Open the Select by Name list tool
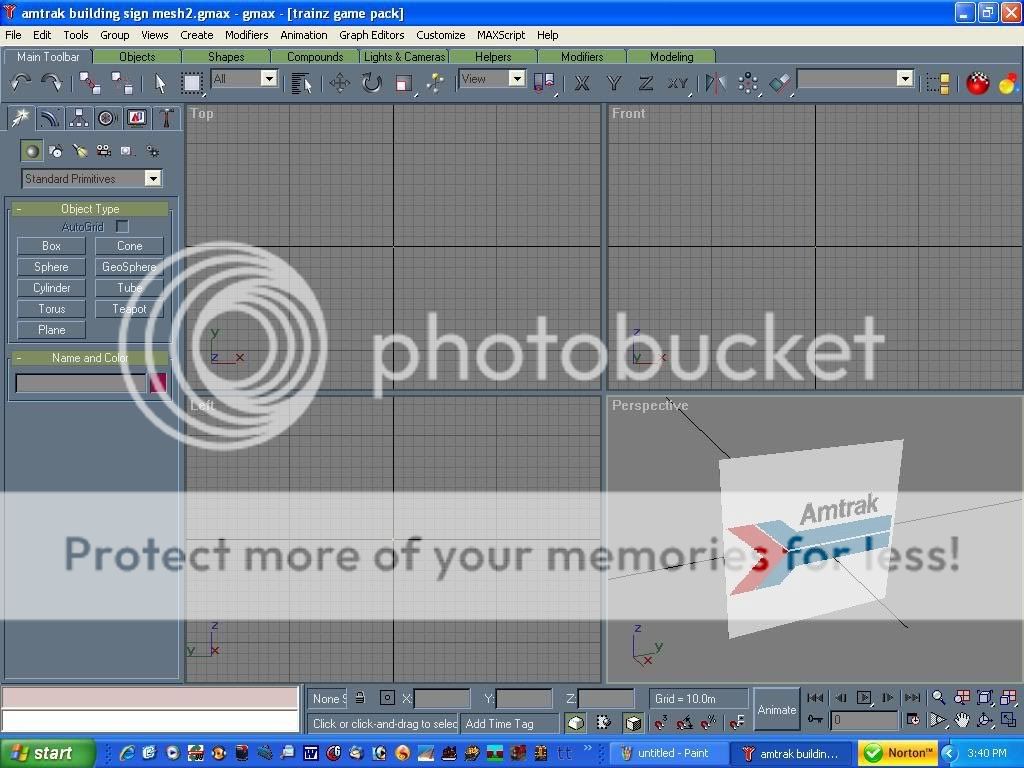 click(x=301, y=83)
